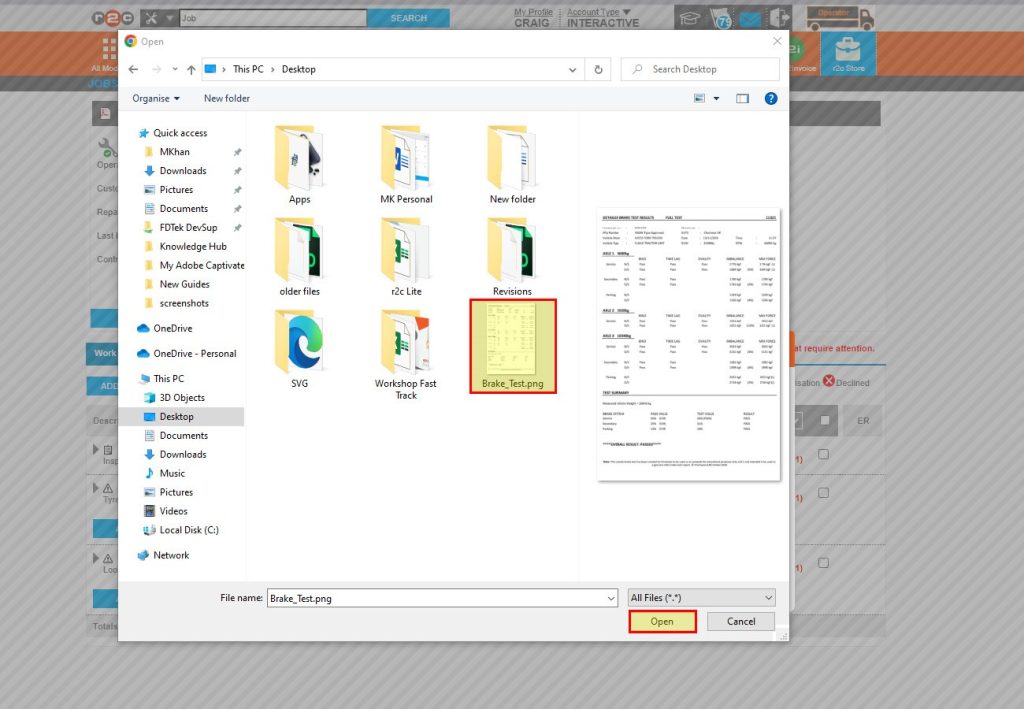Open the messages envelope icon
The height and width of the screenshot is (709, 1024).
(751, 16)
